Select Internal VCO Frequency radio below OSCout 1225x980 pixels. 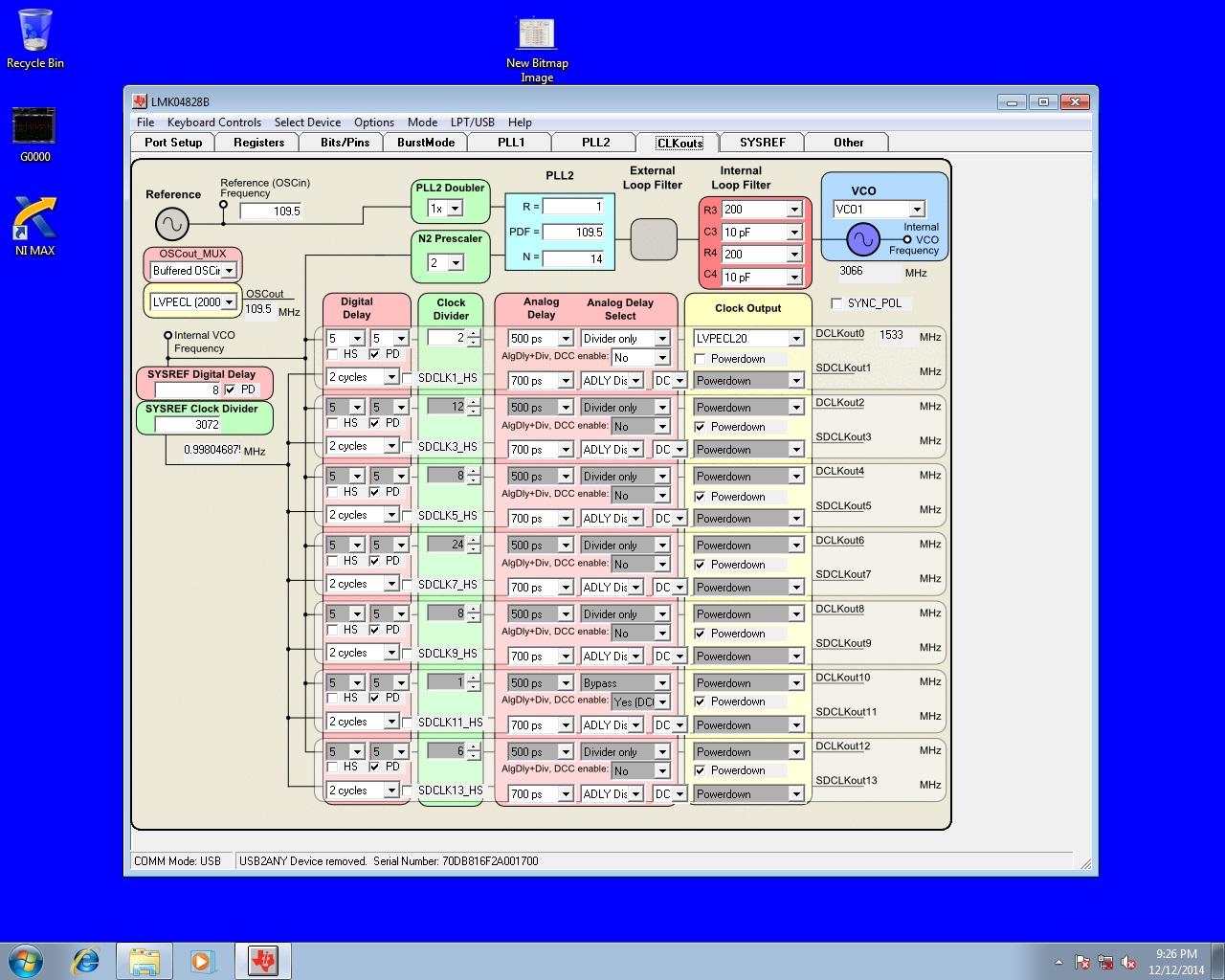pyautogui.click(x=168, y=335)
